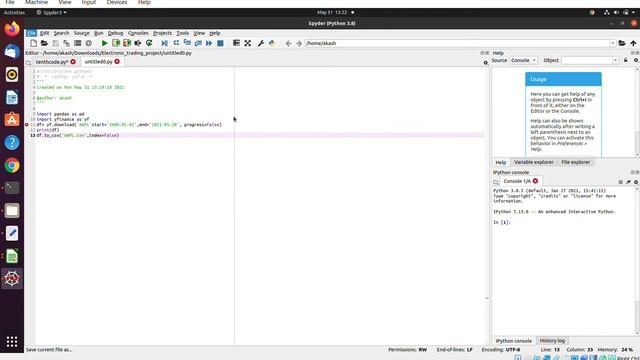Browse editor tabs icon left of tenthcode.py

(28, 62)
